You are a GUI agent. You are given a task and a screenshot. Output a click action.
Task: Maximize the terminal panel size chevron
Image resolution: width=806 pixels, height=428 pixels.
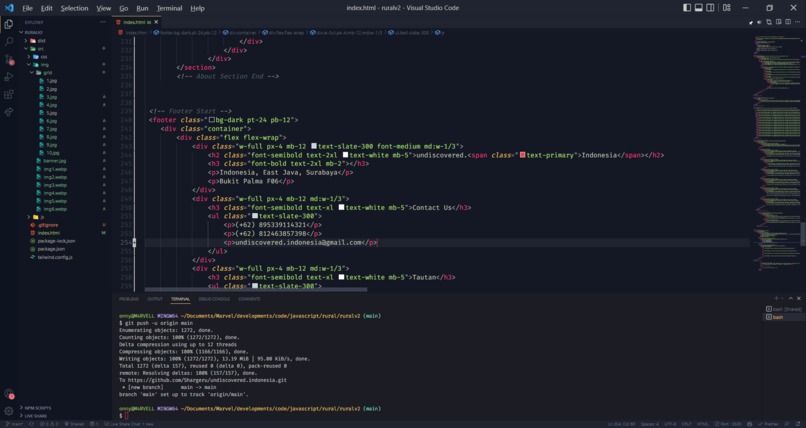tap(791, 299)
